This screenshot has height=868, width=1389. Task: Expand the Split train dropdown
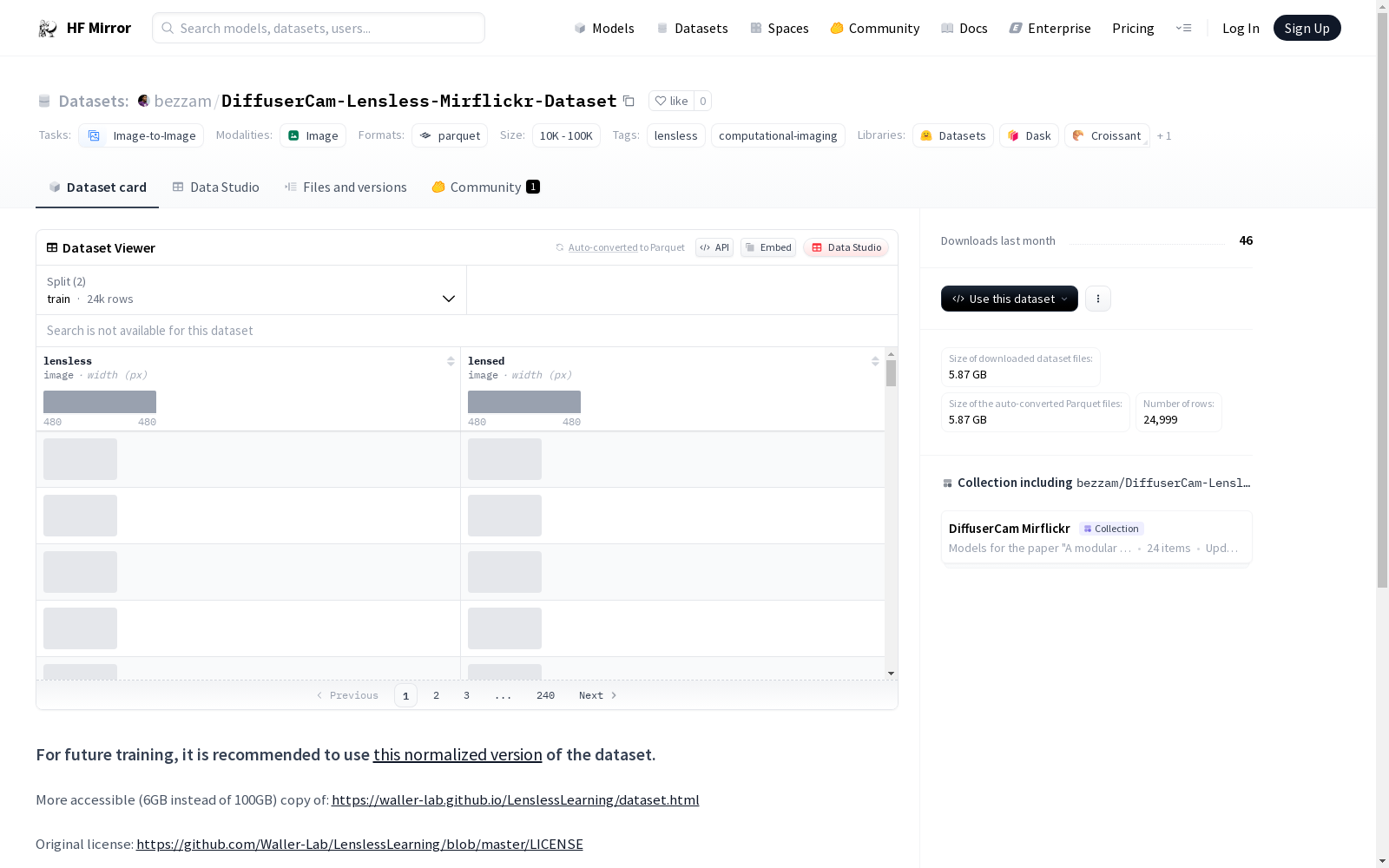point(251,290)
